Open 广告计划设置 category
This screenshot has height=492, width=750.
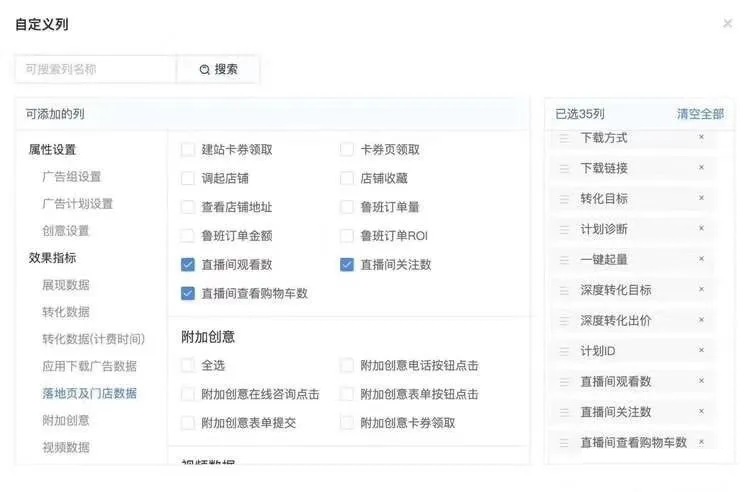(77, 204)
